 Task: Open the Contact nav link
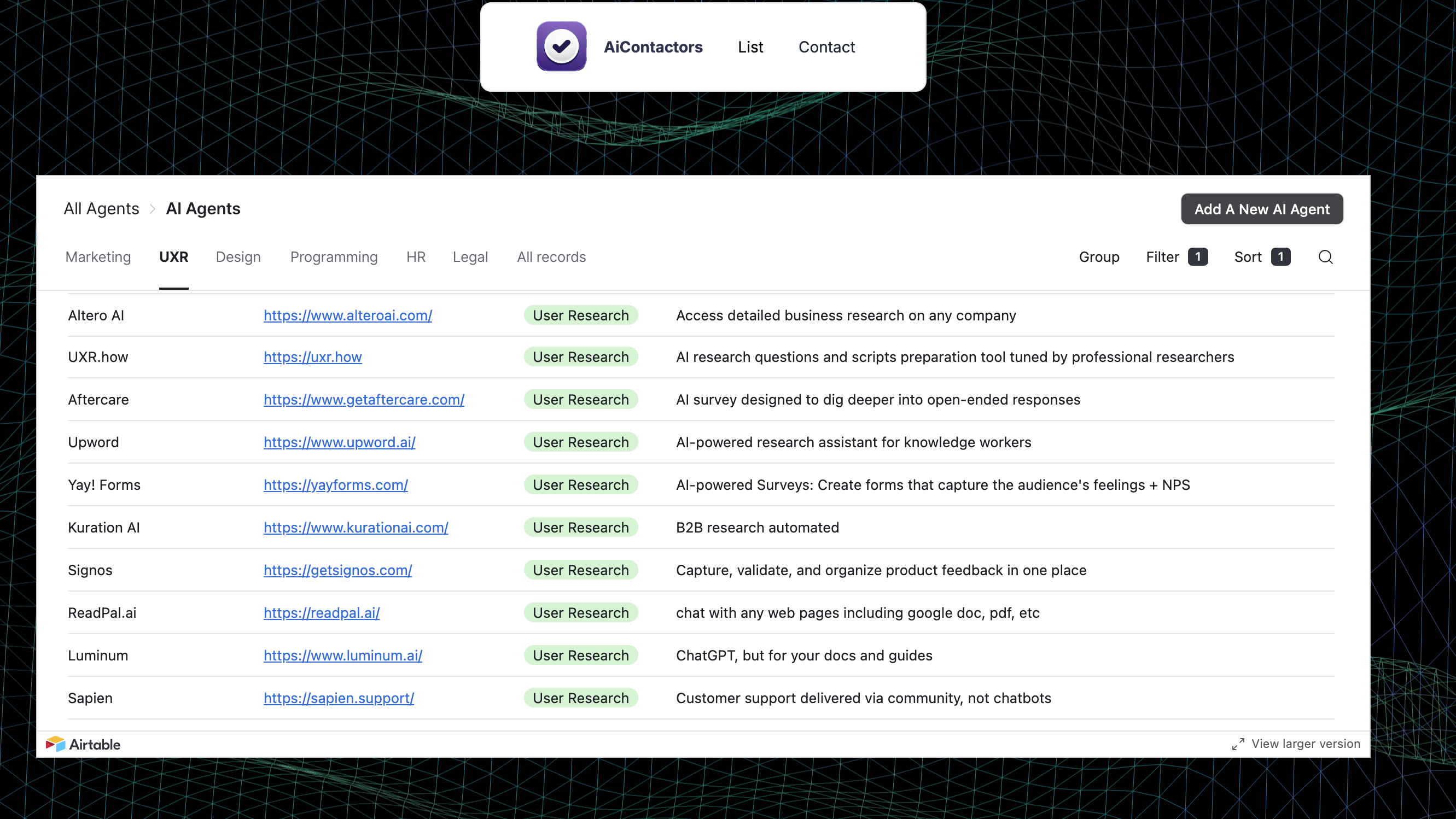click(x=826, y=47)
